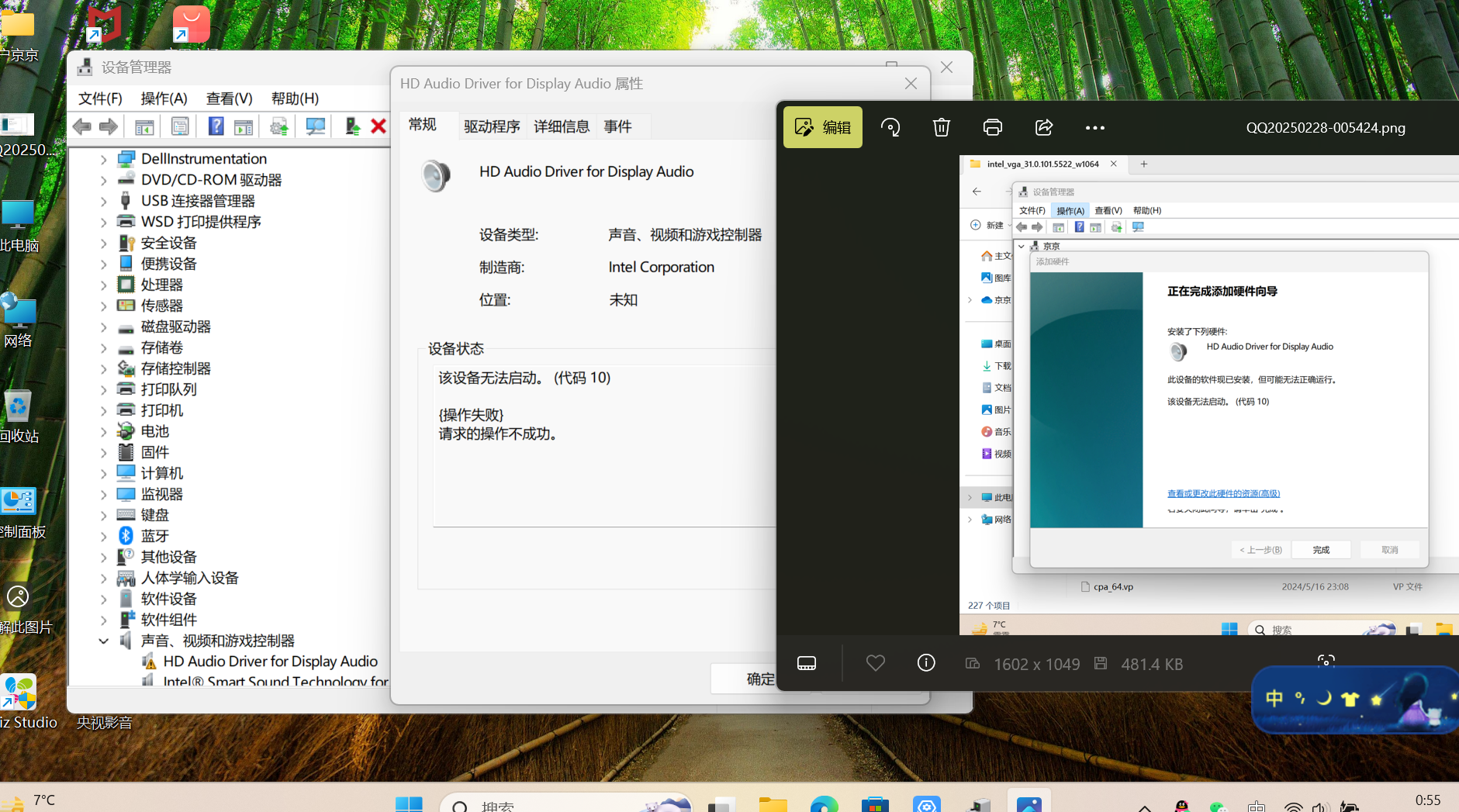1459x812 pixels.
Task: Open the 帮助(H) menu in Device Manager
Action: click(x=295, y=98)
